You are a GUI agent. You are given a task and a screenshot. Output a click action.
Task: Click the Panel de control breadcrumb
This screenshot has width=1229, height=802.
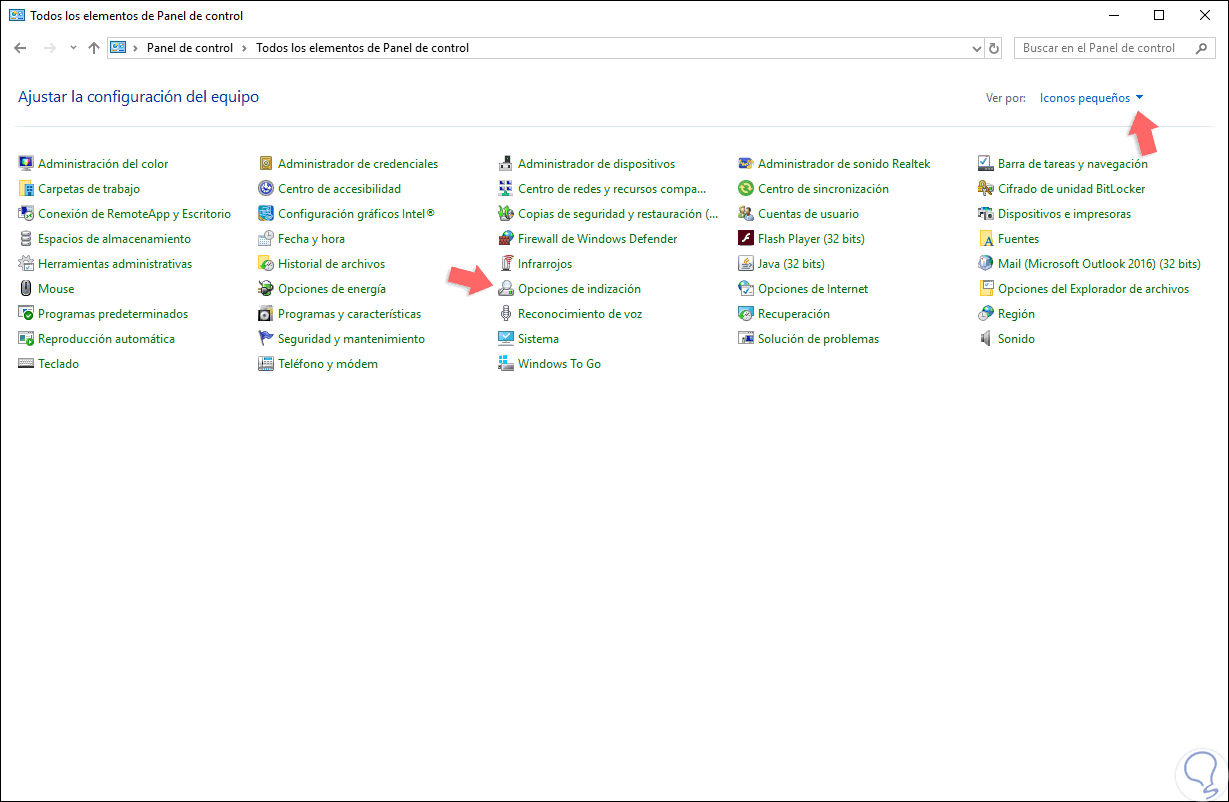(190, 48)
